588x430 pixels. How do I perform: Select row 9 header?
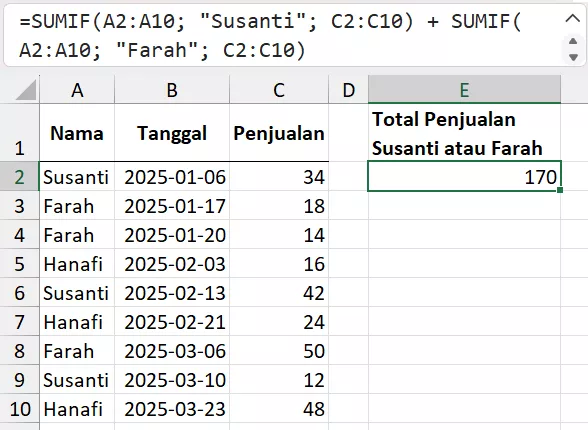20,379
